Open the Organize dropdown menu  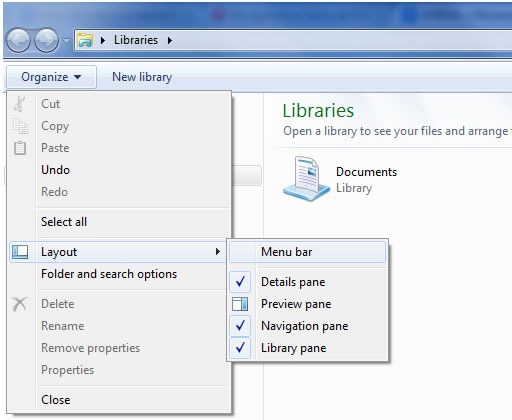coord(51,77)
